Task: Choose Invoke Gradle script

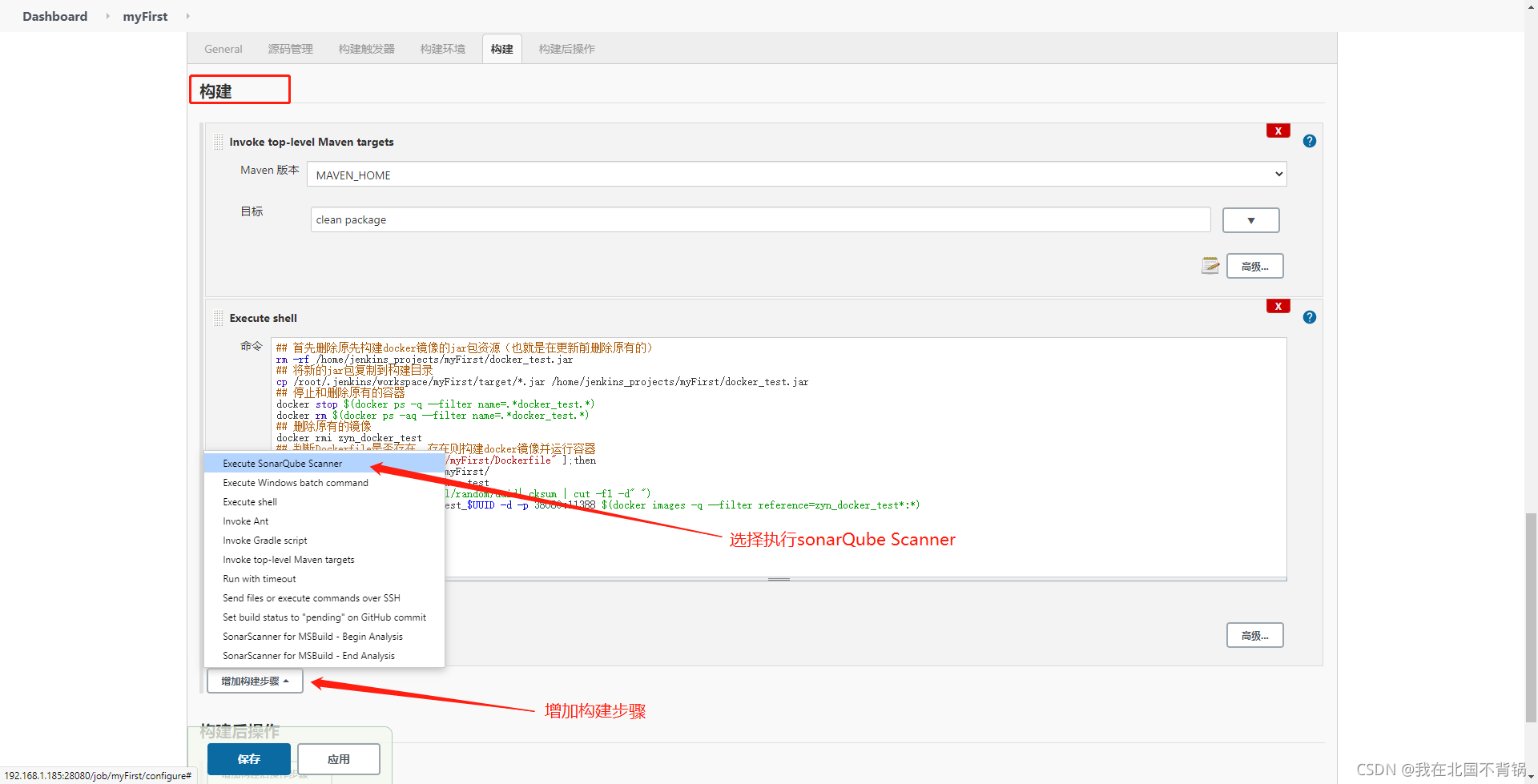Action: 324,541
